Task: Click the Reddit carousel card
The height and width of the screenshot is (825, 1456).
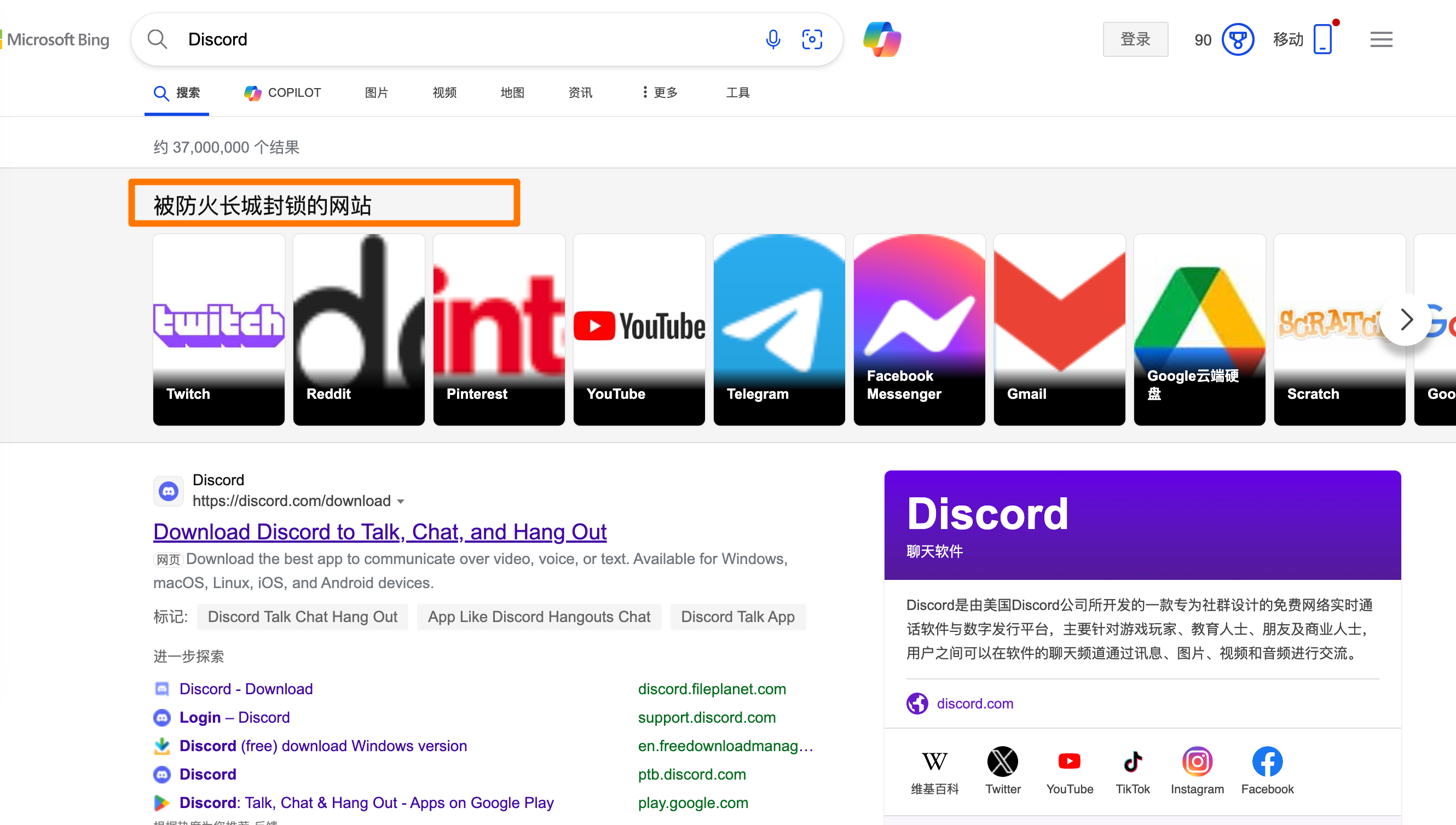Action: coord(359,329)
